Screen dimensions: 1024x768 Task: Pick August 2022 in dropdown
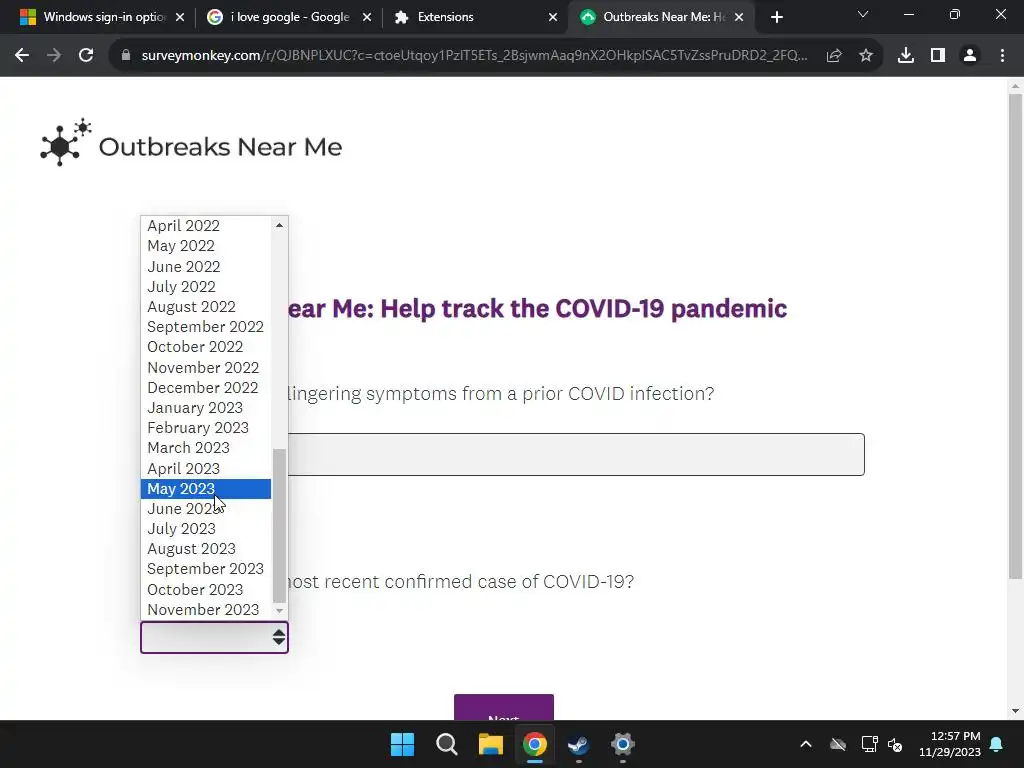point(206,307)
